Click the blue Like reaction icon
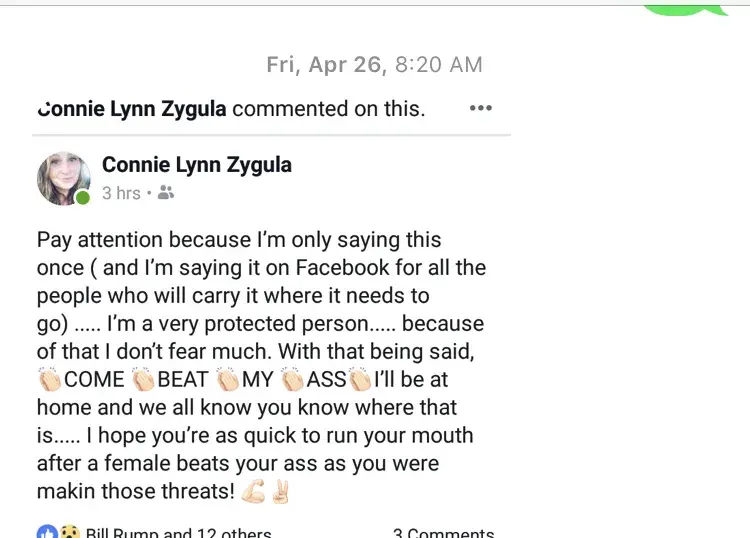 [46, 532]
